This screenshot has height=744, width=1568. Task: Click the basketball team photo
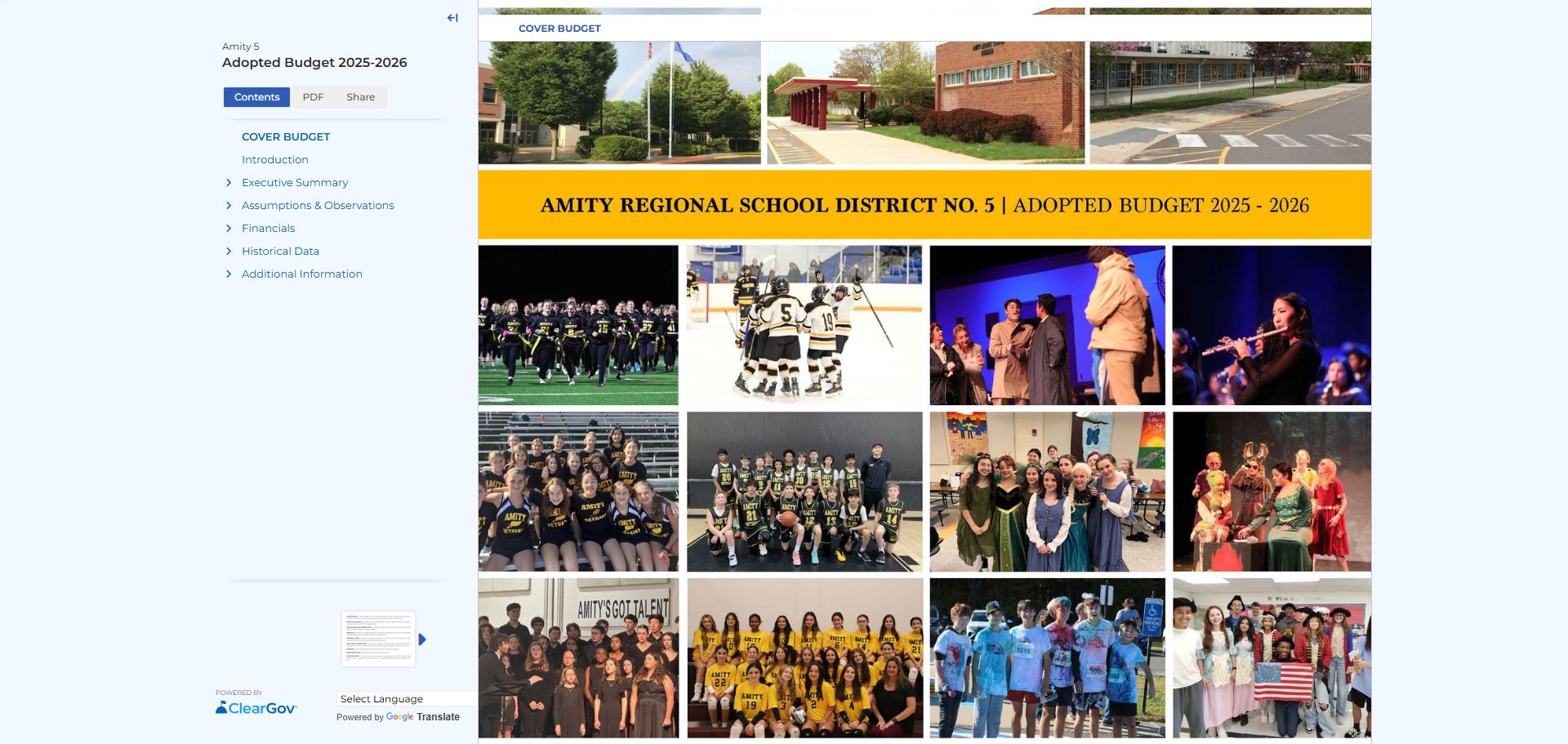pos(804,492)
